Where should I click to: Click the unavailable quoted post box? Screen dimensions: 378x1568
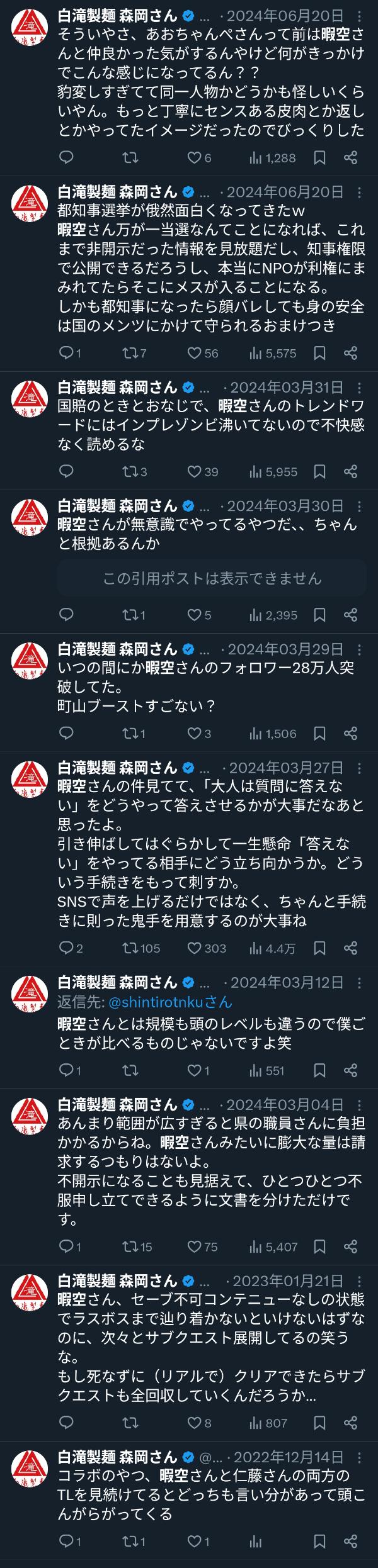pos(212,578)
